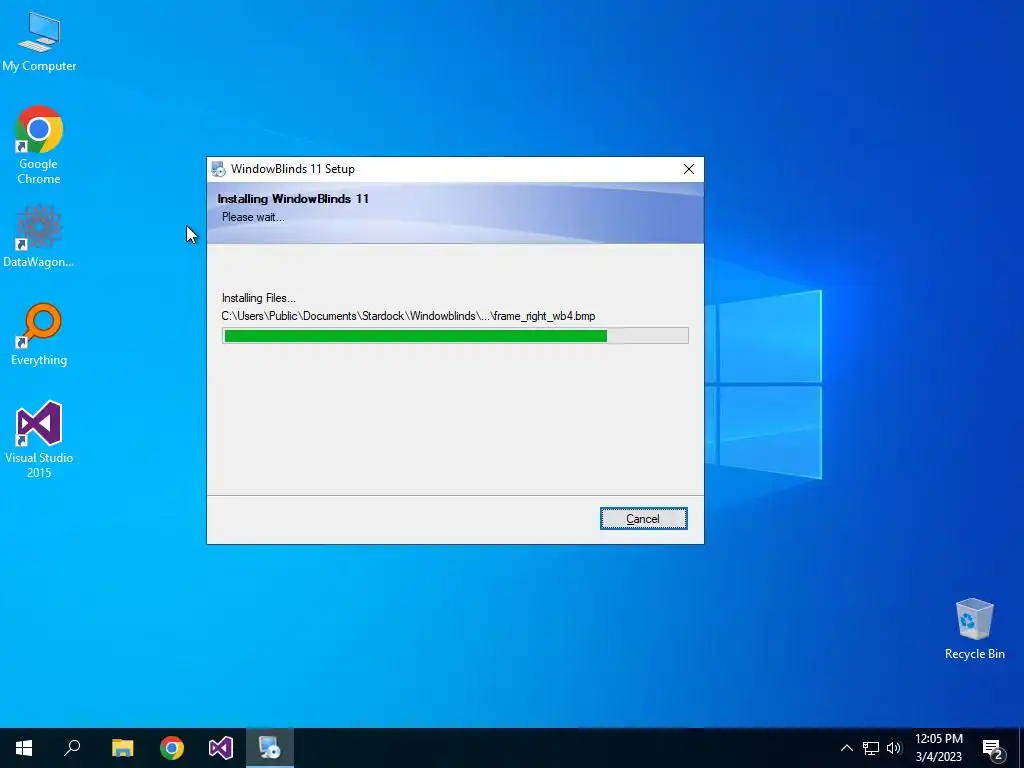This screenshot has width=1024, height=768.
Task: Click the WindowBlinds setup title bar icon
Action: tap(219, 169)
